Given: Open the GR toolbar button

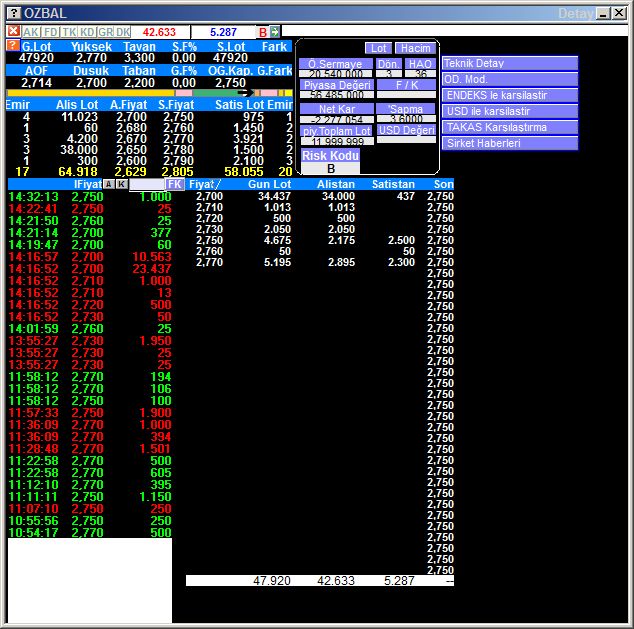Looking at the screenshot, I should (x=106, y=32).
